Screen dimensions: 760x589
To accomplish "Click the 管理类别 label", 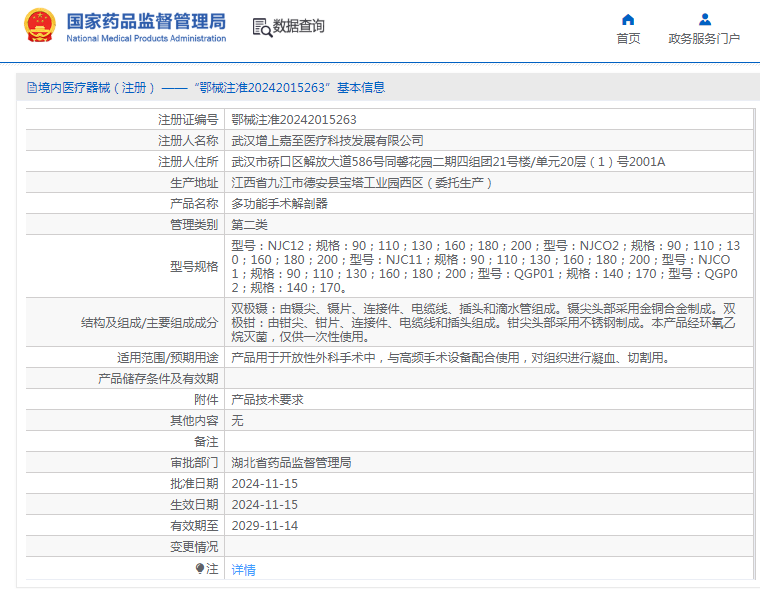I will pos(194,225).
